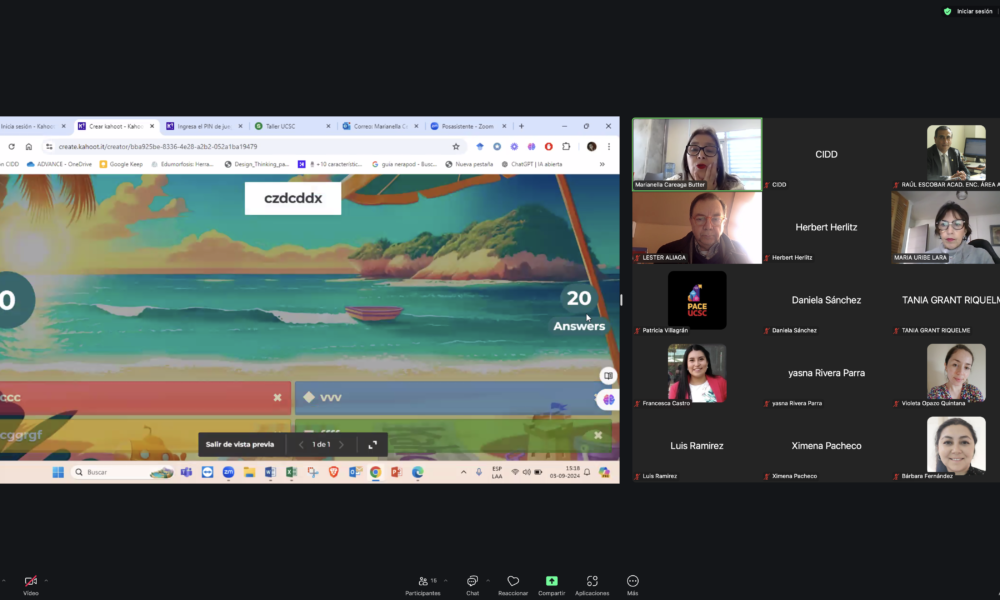Close the Taller UCSC tab

(x=328, y=126)
